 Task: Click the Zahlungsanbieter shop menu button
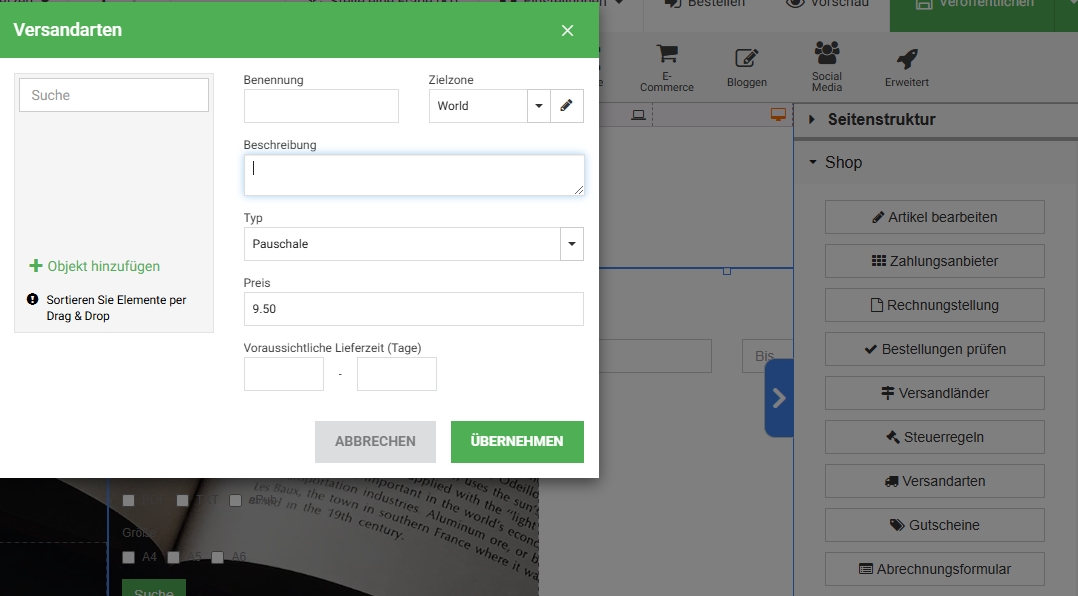click(x=934, y=261)
